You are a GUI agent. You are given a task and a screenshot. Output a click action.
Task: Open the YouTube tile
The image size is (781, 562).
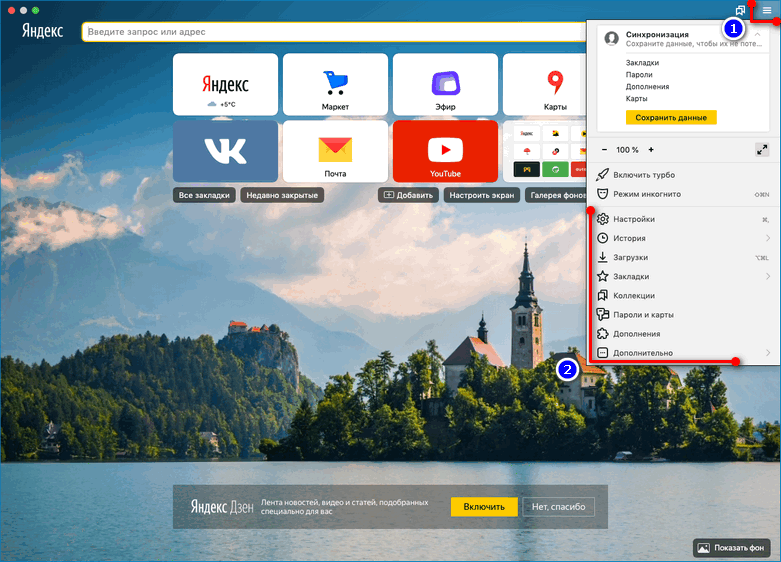coord(445,151)
